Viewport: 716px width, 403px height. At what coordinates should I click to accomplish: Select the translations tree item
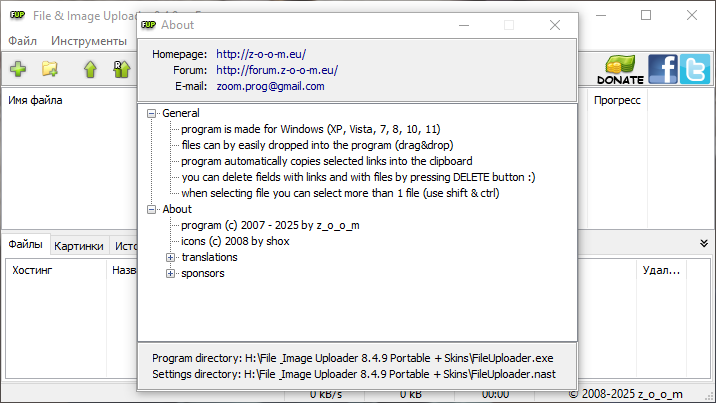pos(209,257)
